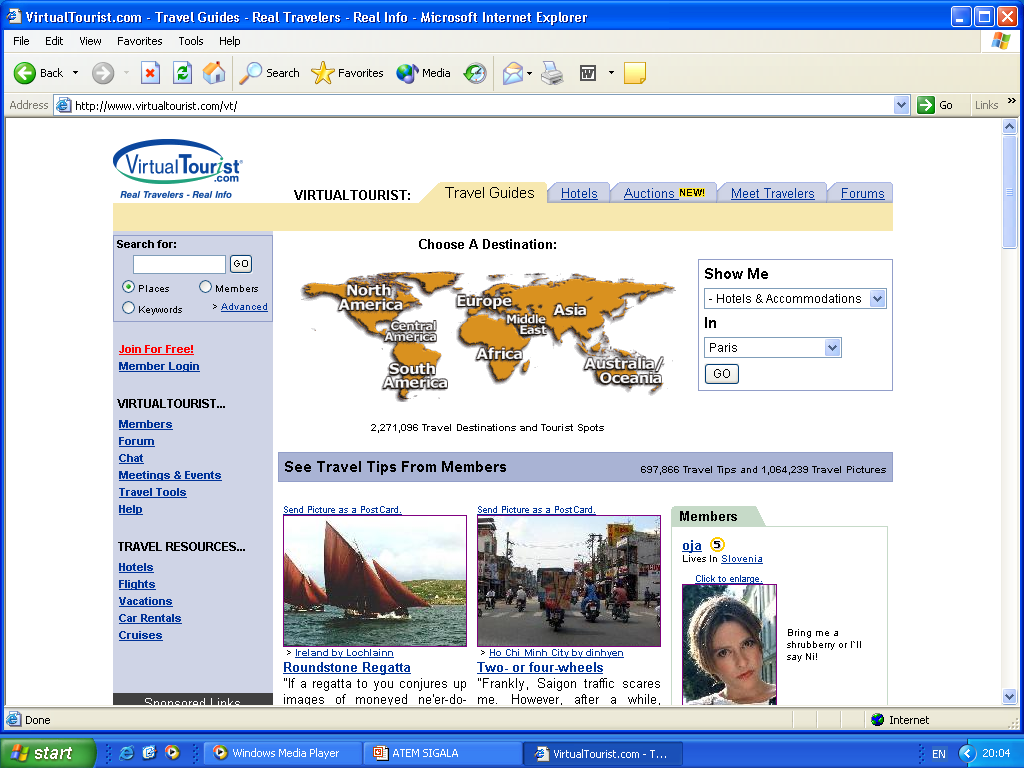
Task: Click the Internet zone globe in the status bar
Action: coord(878,720)
